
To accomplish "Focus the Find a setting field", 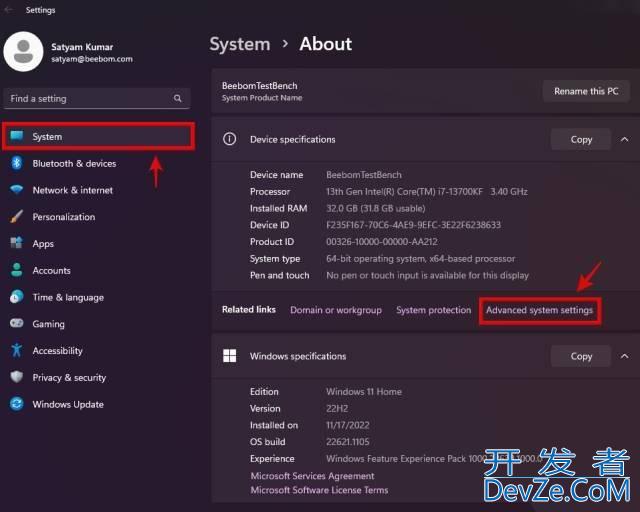I will (97, 98).
